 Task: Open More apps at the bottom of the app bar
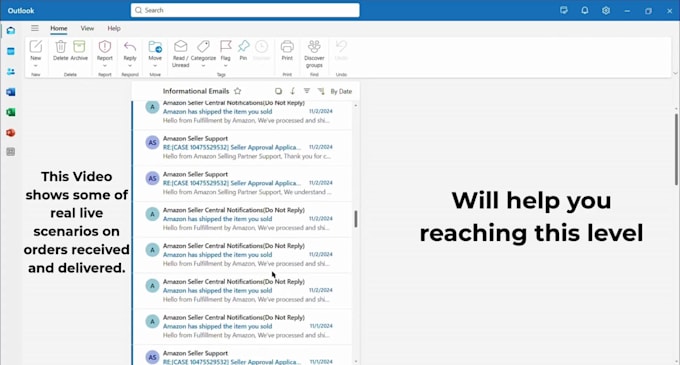click(10, 152)
